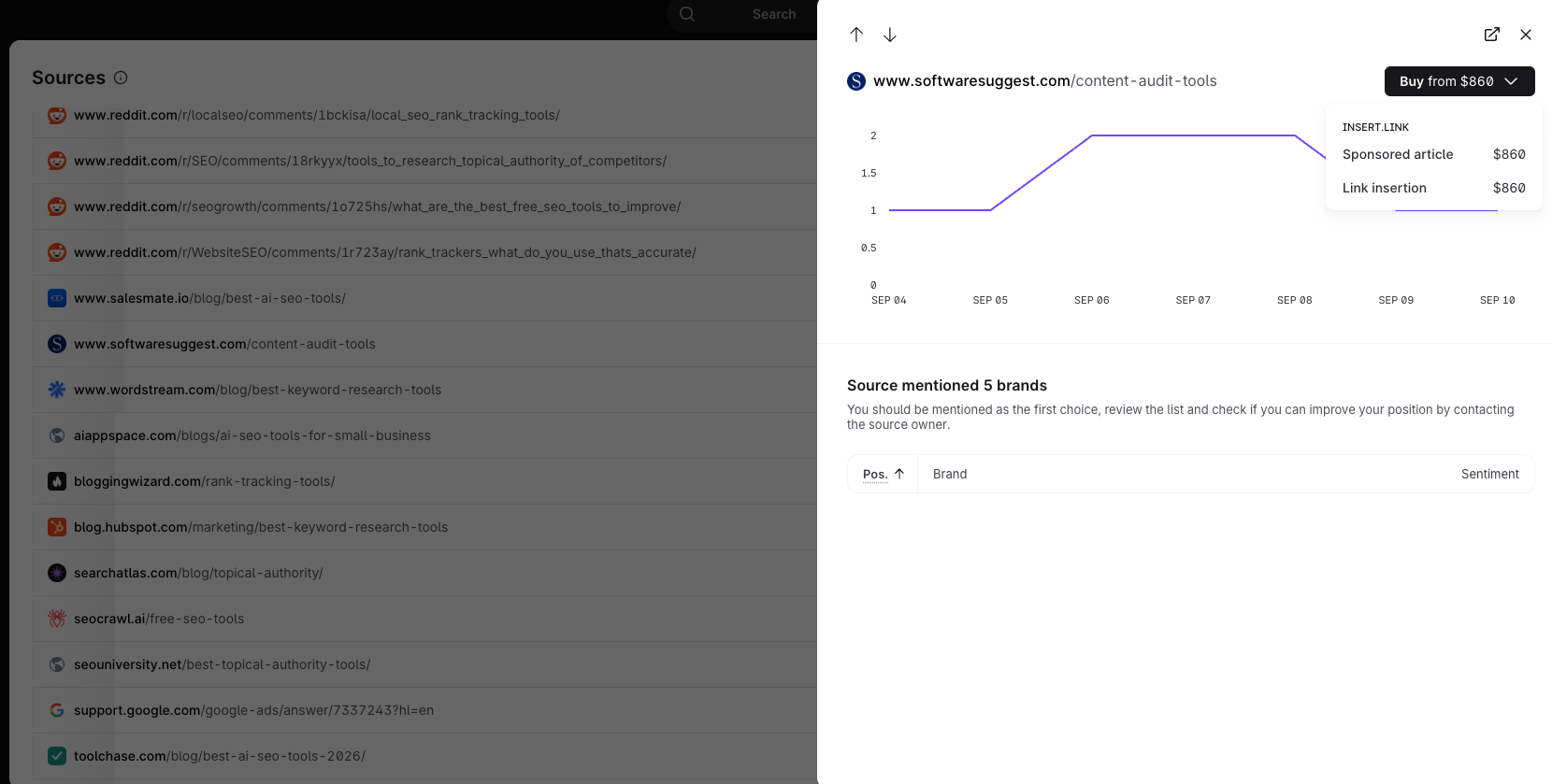1552x784 pixels.
Task: Click the searchatlas favicon icon
Action: (57, 573)
